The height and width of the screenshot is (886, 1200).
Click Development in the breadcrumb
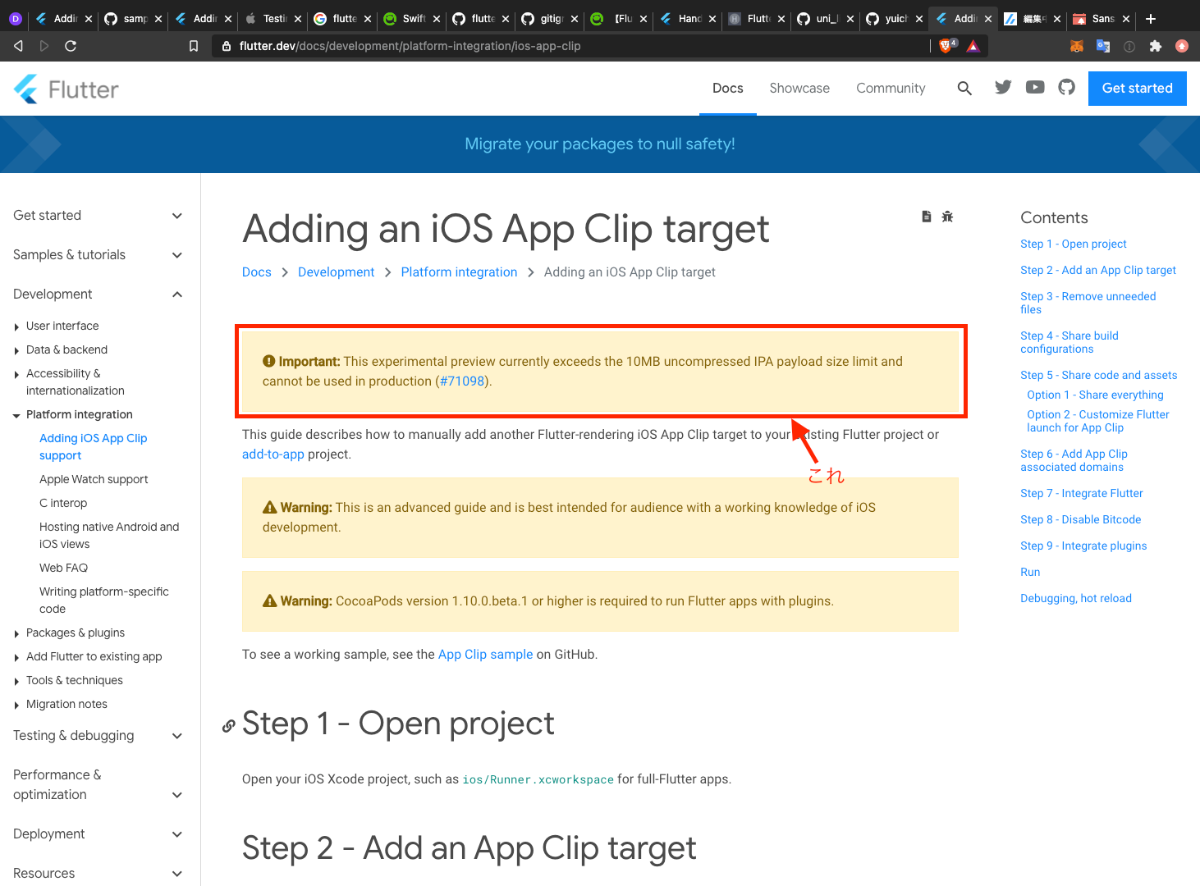tap(336, 272)
